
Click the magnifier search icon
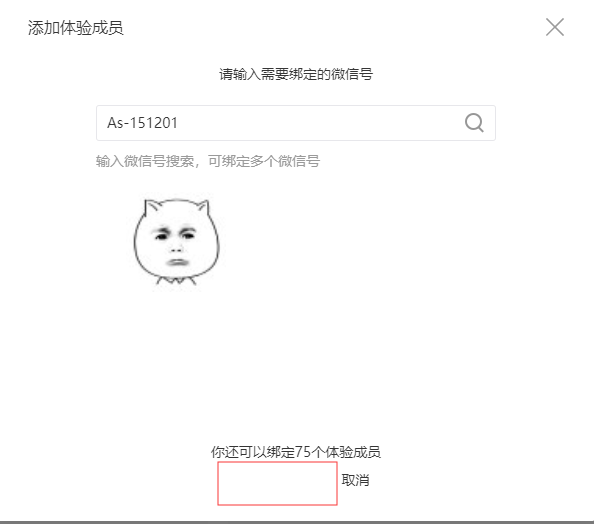(474, 123)
